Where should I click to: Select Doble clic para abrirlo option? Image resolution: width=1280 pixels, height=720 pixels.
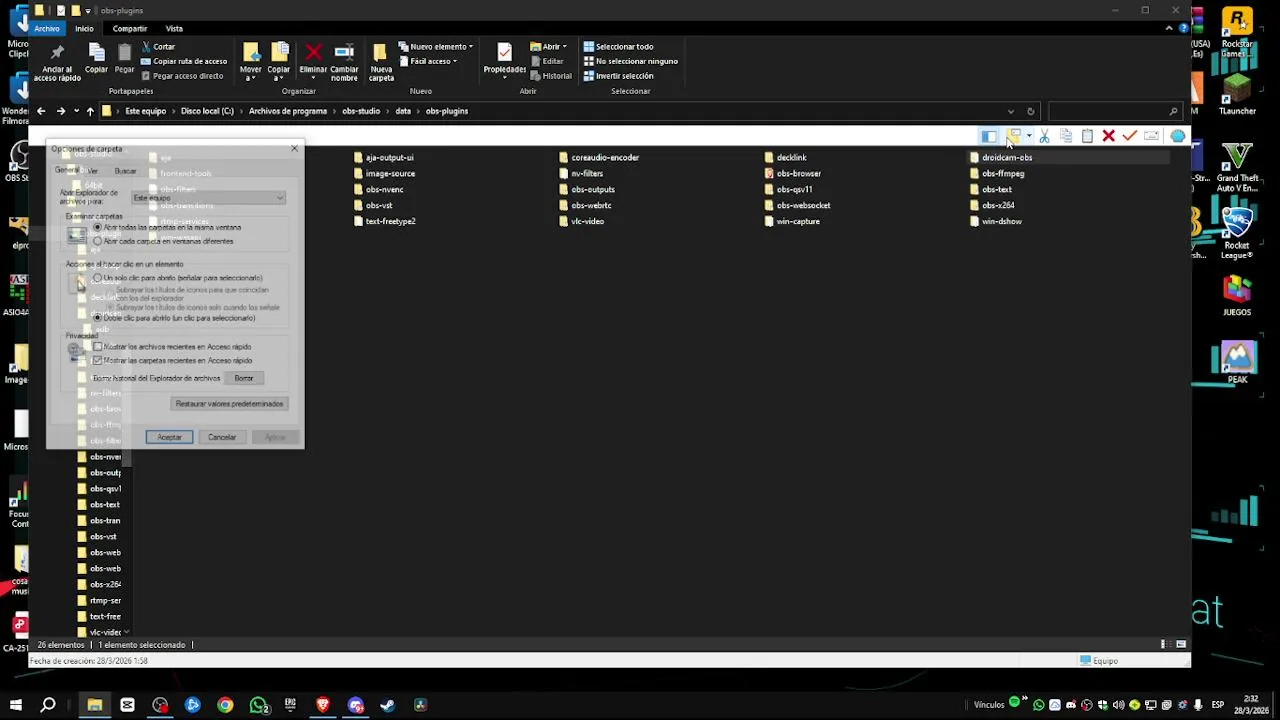175,318
